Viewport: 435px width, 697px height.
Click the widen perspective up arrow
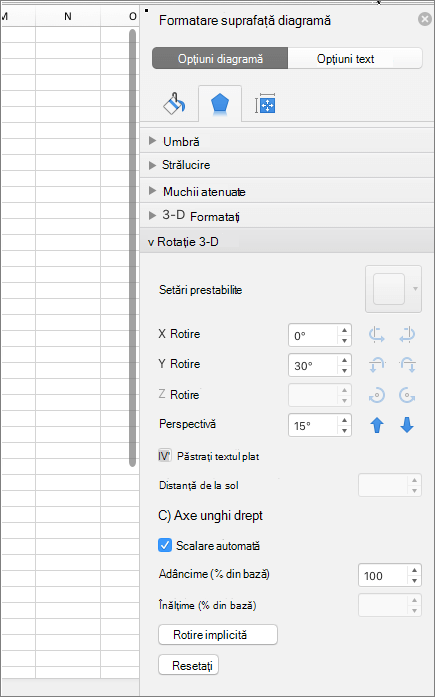coord(377,425)
